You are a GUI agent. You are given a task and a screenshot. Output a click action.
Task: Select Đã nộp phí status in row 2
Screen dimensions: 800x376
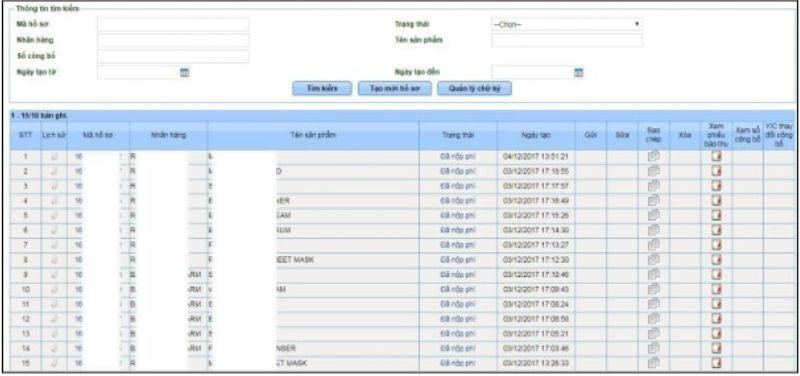coord(458,172)
